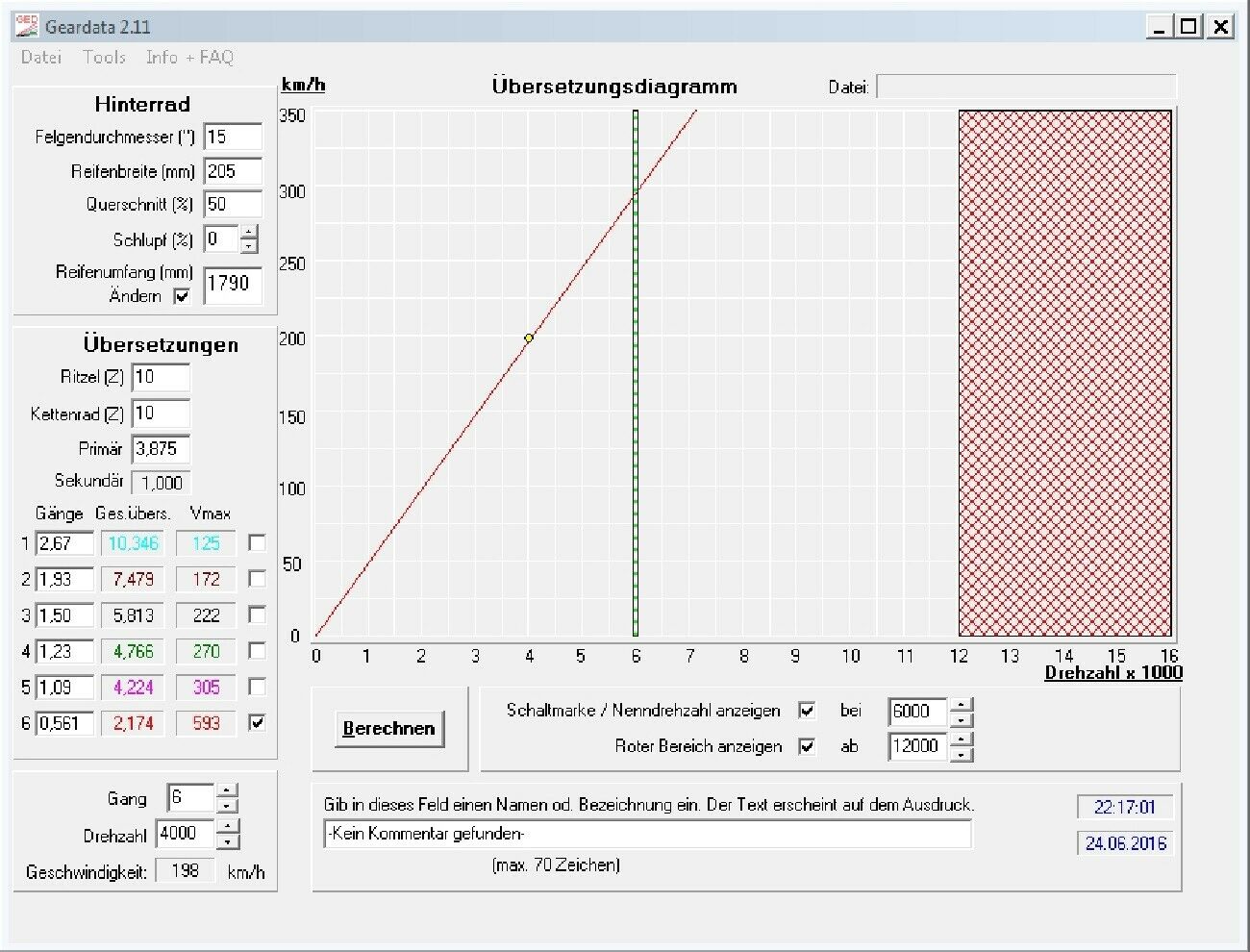The image size is (1250, 952).
Task: Raise Schaltmarke rpm value with up arrow
Action: coord(962,705)
